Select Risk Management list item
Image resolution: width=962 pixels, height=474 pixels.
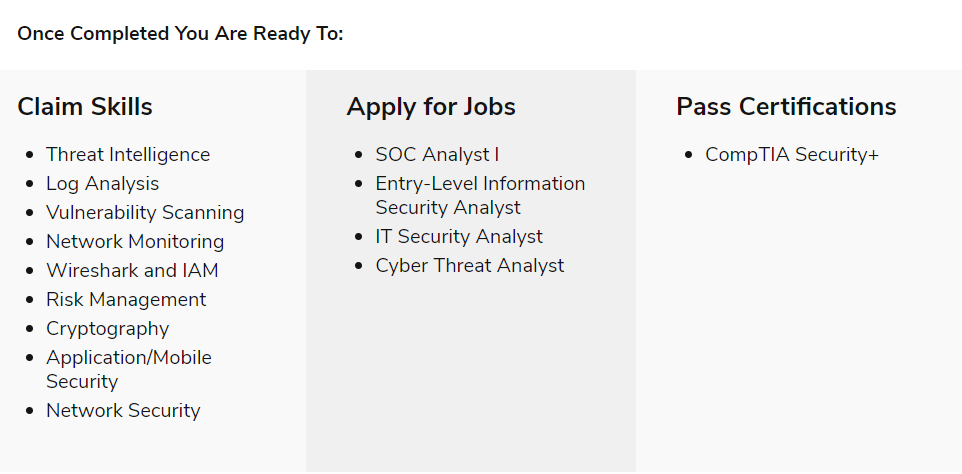(x=126, y=299)
